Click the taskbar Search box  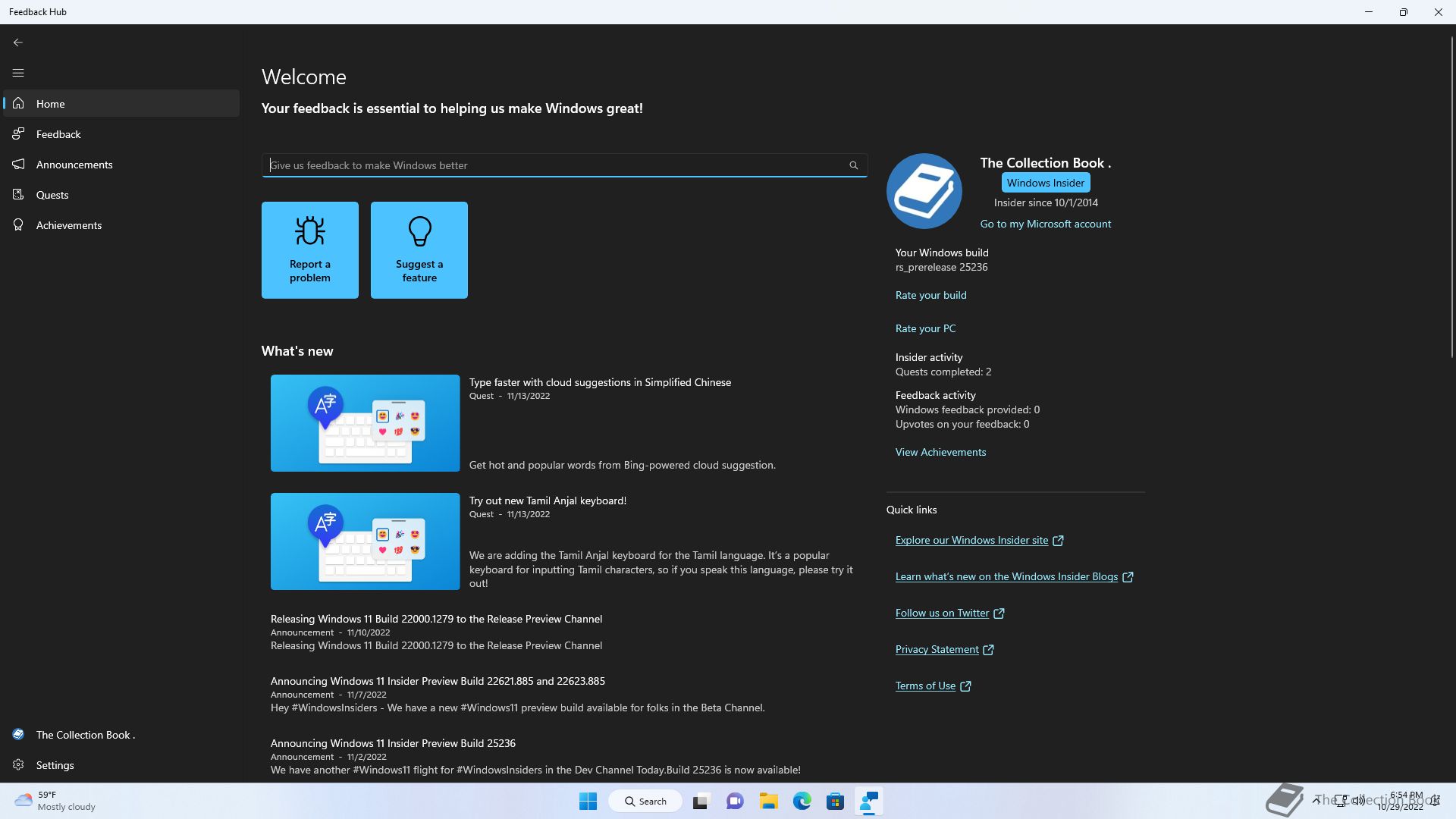(646, 802)
